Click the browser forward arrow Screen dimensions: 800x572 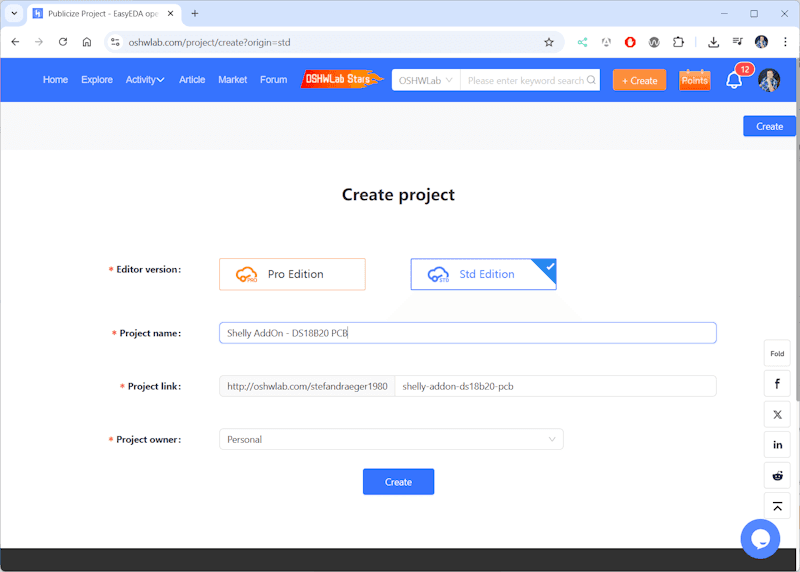(39, 42)
